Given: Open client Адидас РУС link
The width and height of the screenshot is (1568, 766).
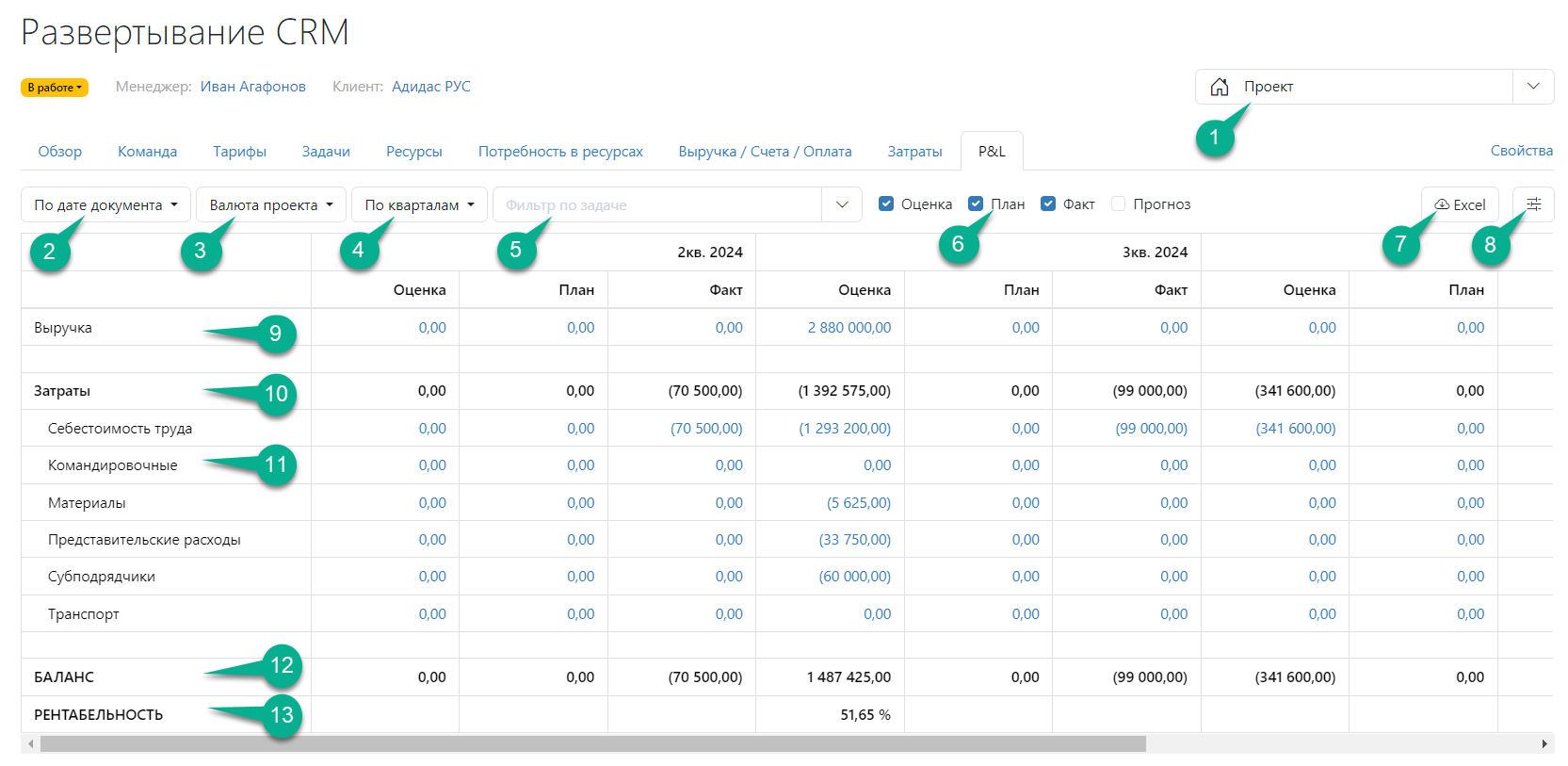Looking at the screenshot, I should 431,87.
